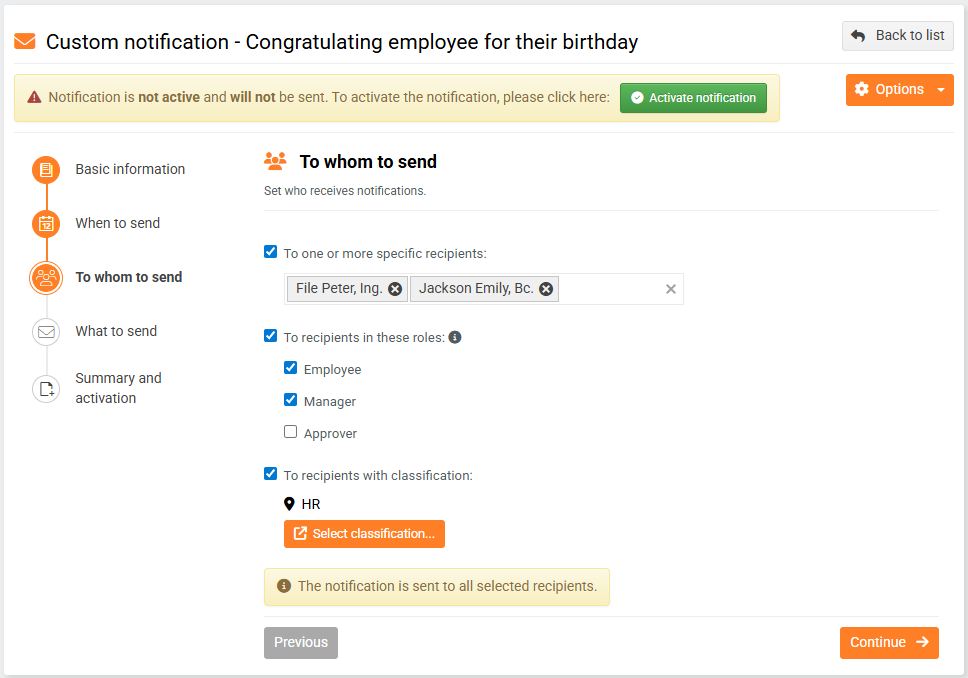
Task: Remove File Peter, Ing. recipient tag
Action: coord(395,289)
